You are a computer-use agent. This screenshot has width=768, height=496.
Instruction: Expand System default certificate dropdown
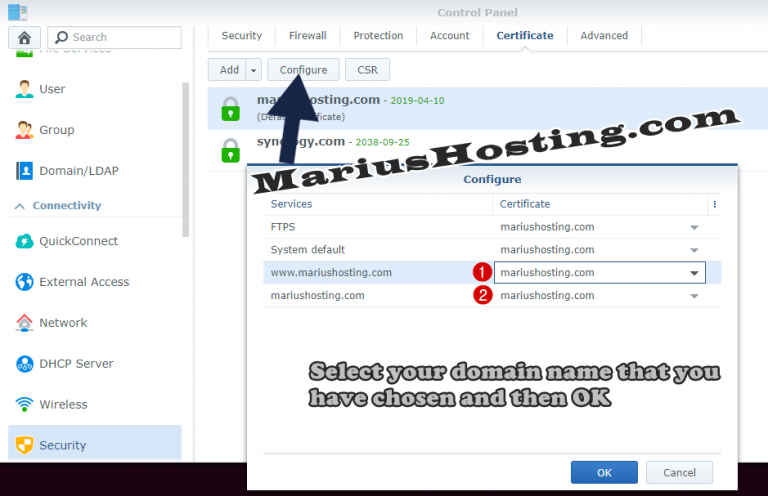[694, 250]
